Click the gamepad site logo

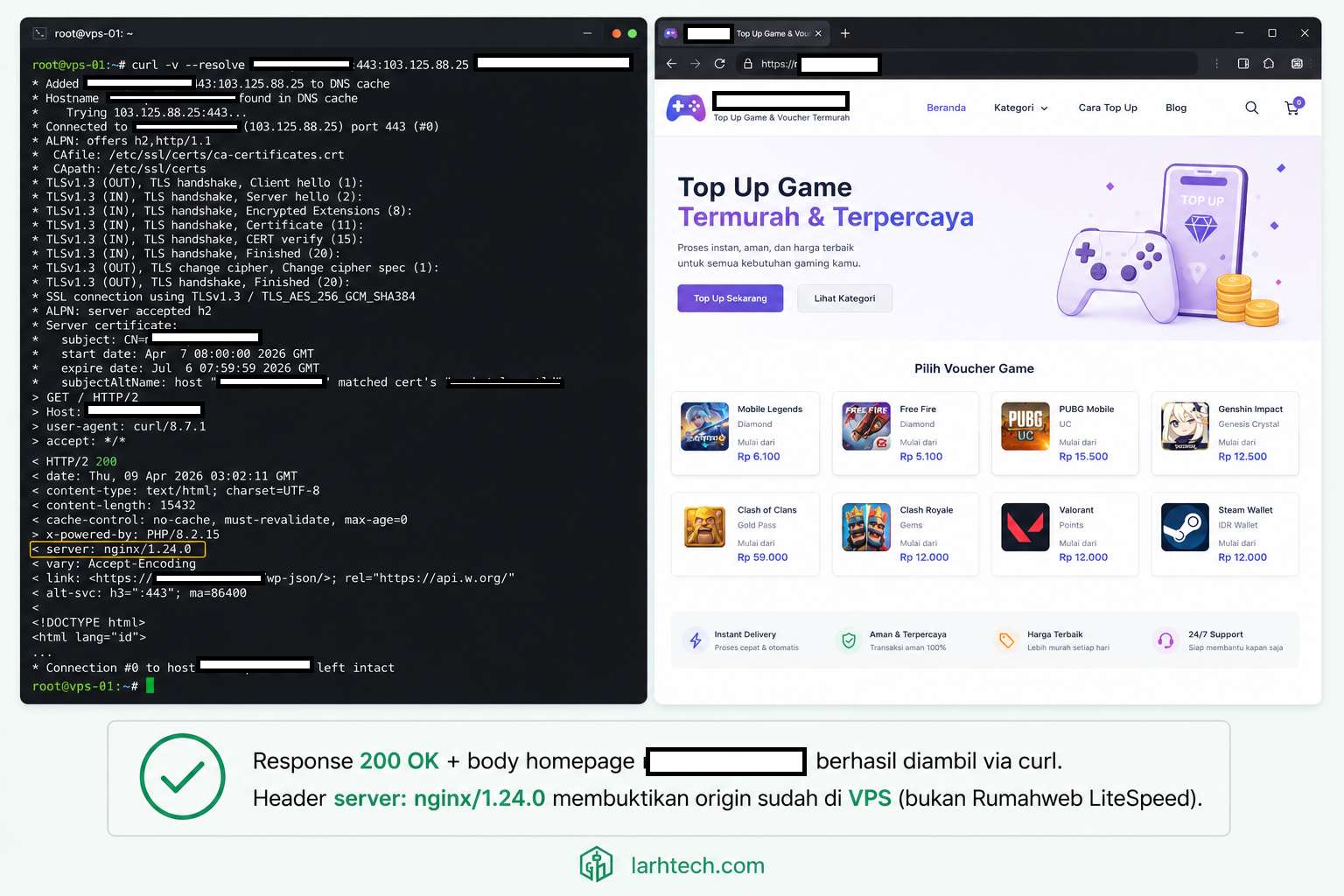click(x=686, y=108)
